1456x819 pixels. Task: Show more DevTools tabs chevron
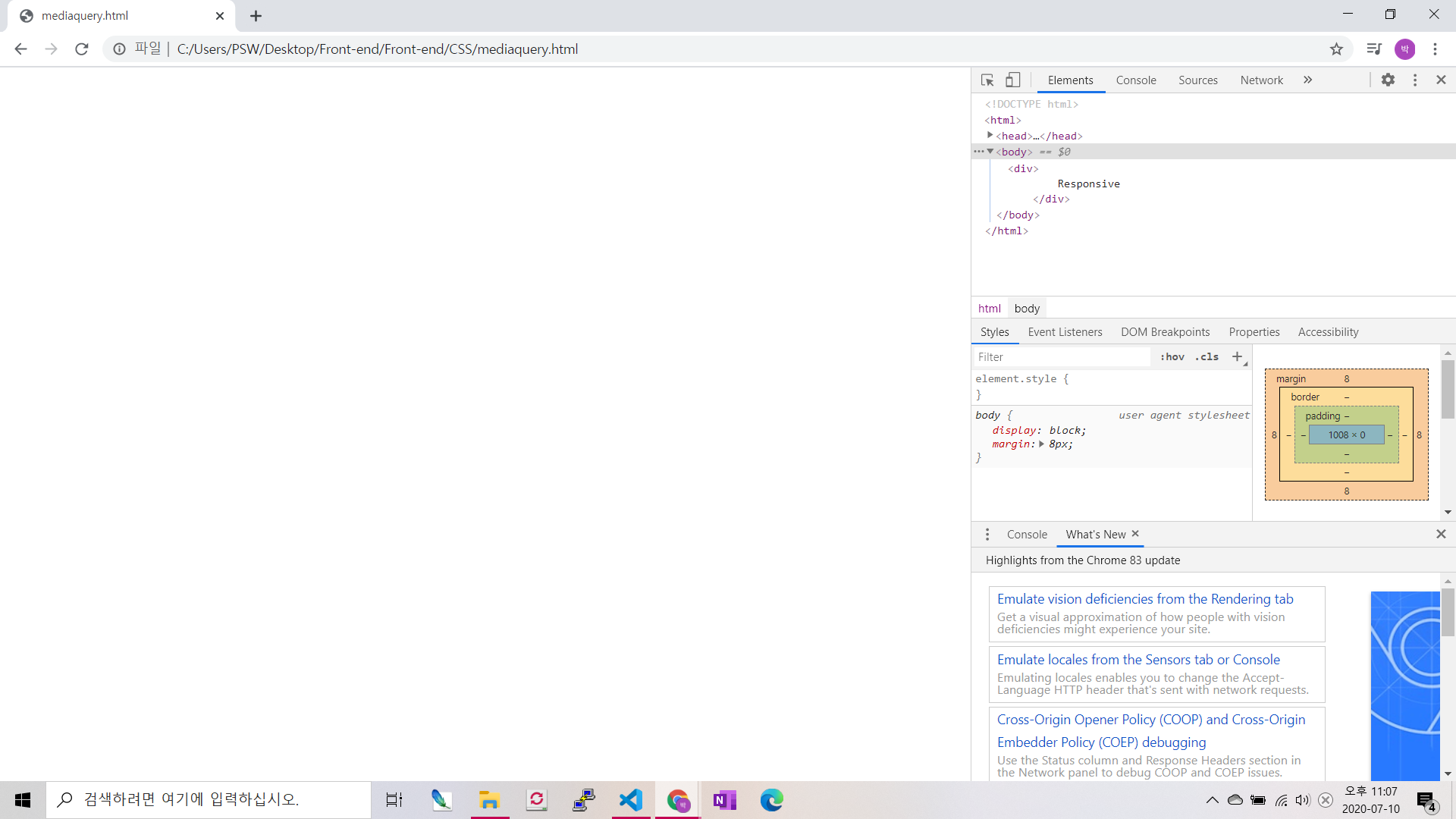click(1307, 80)
